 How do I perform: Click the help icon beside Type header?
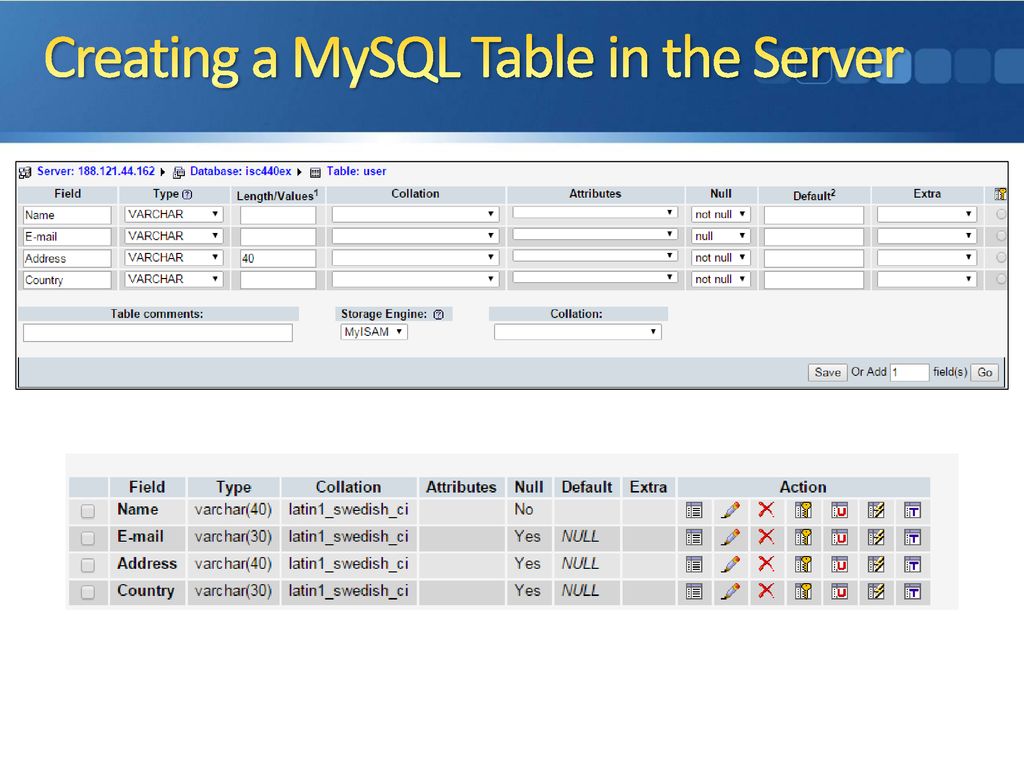187,195
